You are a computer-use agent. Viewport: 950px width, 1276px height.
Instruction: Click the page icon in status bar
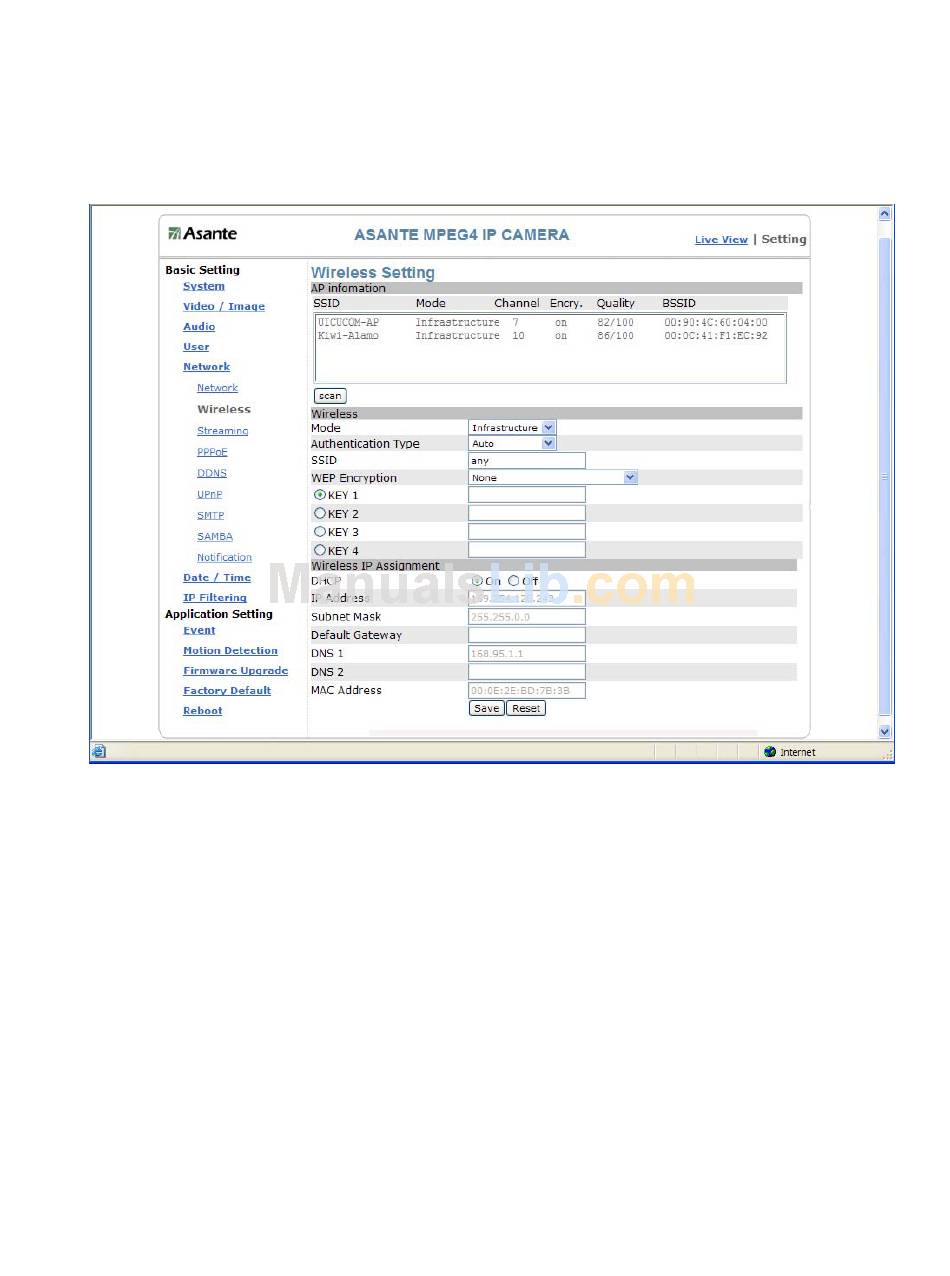coord(99,752)
